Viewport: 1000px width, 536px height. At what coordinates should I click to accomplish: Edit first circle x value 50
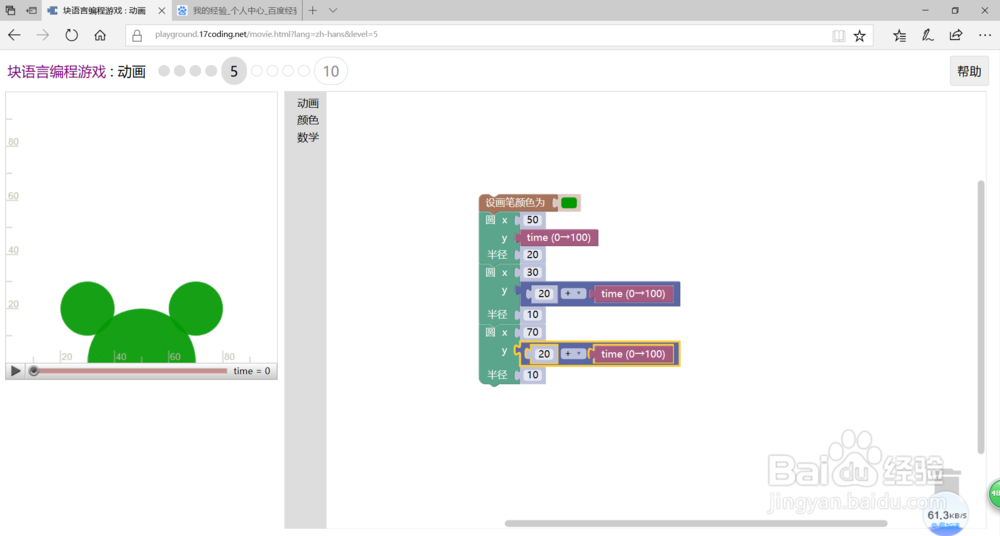pos(533,220)
